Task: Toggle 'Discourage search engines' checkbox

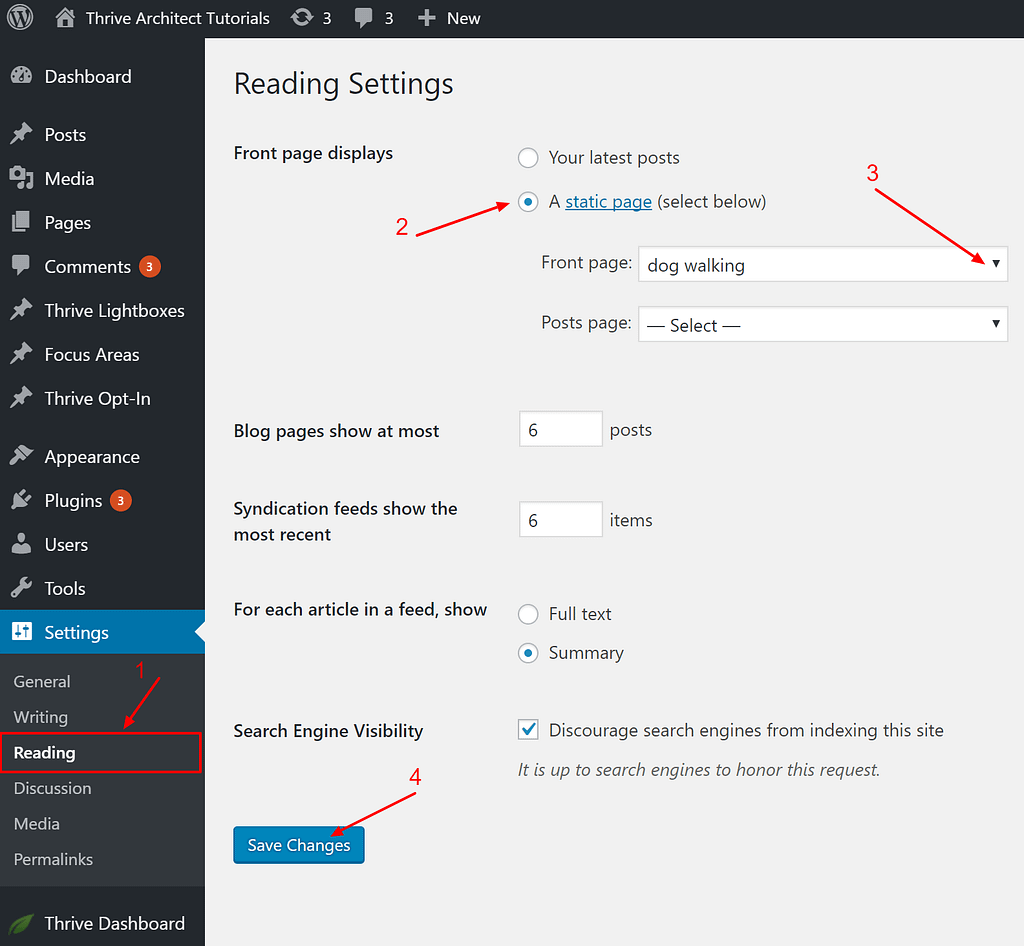Action: click(528, 729)
